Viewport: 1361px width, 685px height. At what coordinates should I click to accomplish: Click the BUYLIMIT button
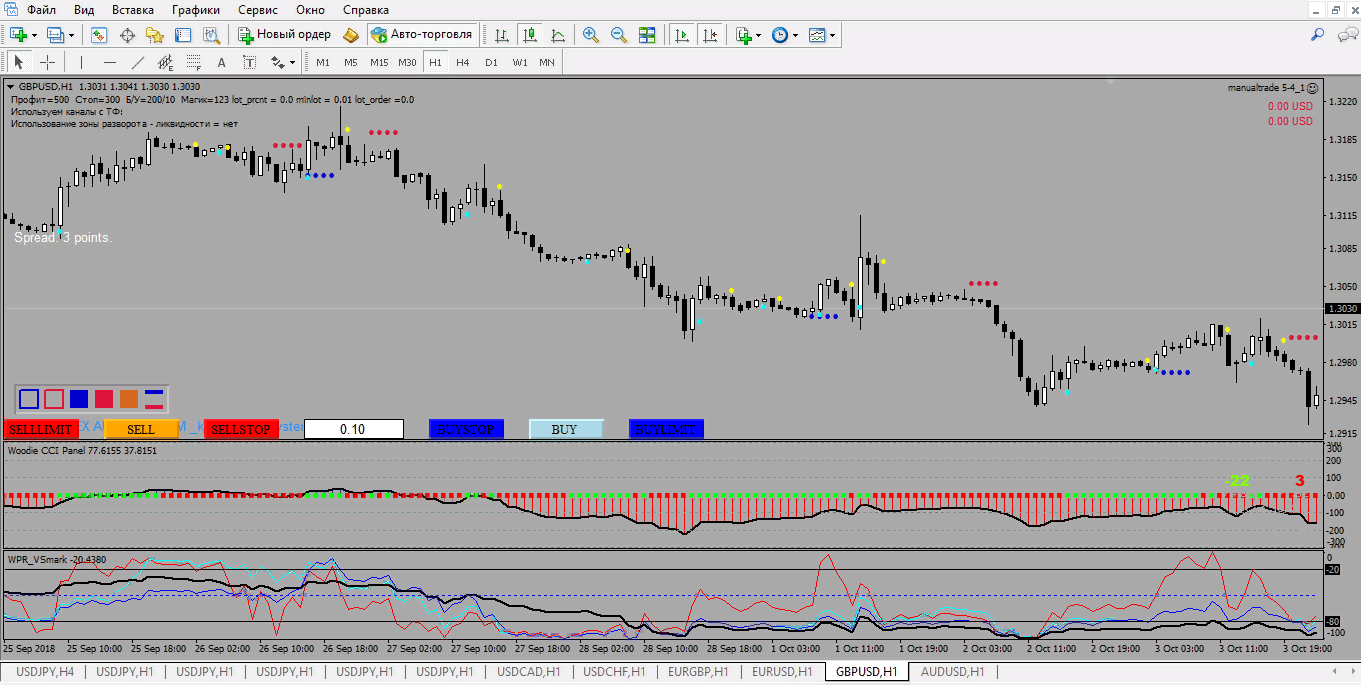point(666,429)
